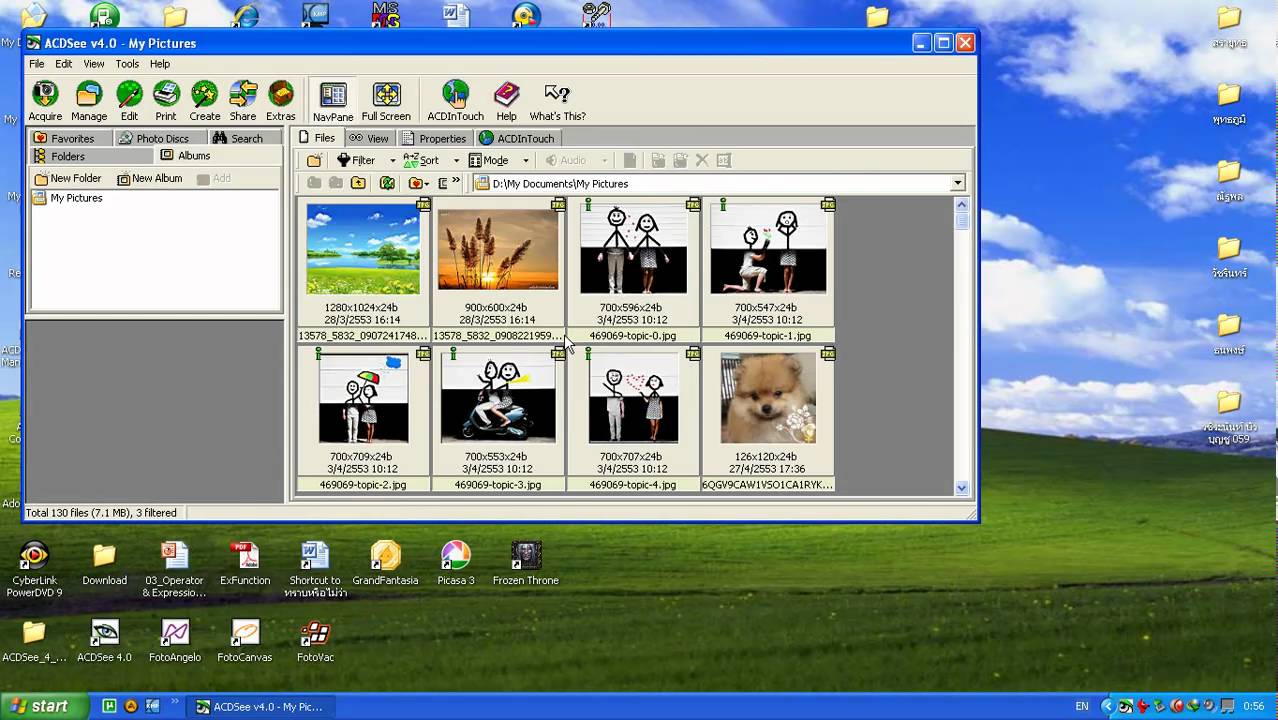Open the Create tool
This screenshot has width=1278, height=720.
point(205,102)
